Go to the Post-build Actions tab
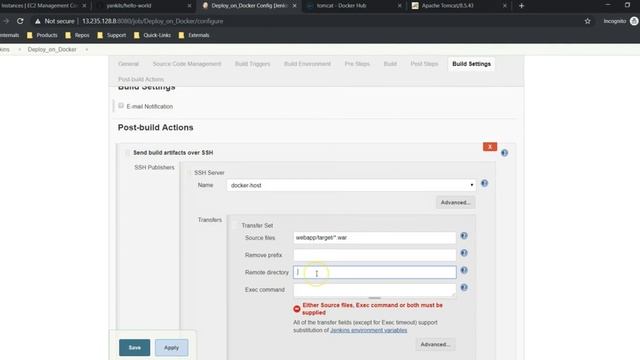This screenshot has height=360, width=640. [x=141, y=79]
